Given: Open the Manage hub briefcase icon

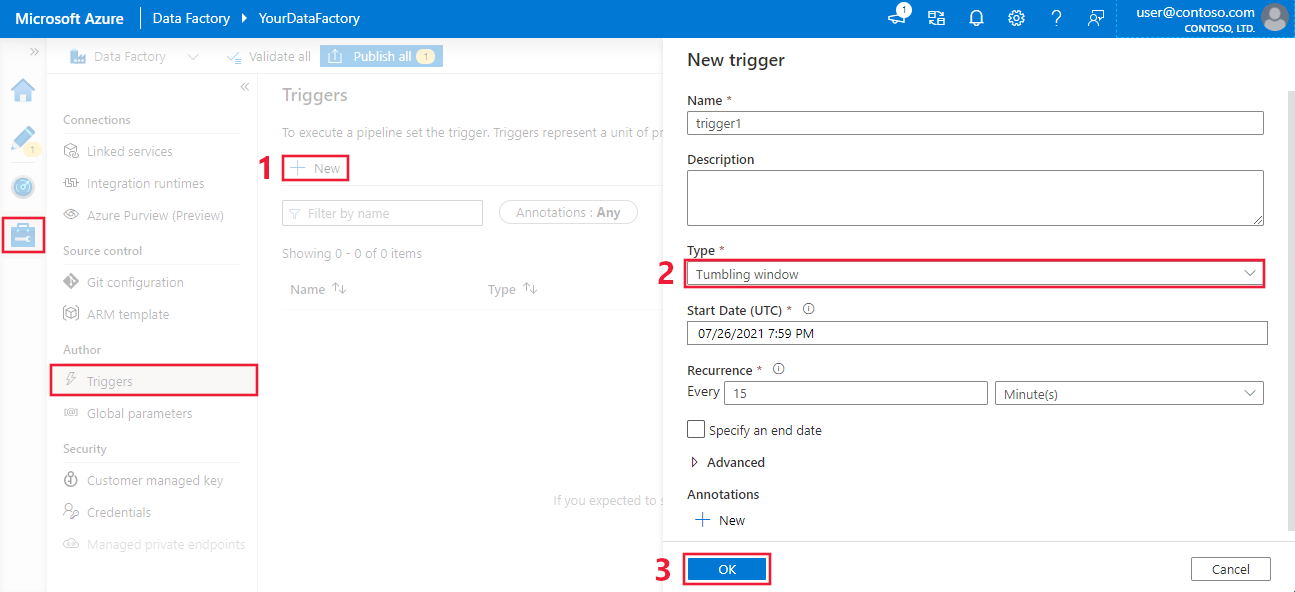Looking at the screenshot, I should [x=23, y=234].
